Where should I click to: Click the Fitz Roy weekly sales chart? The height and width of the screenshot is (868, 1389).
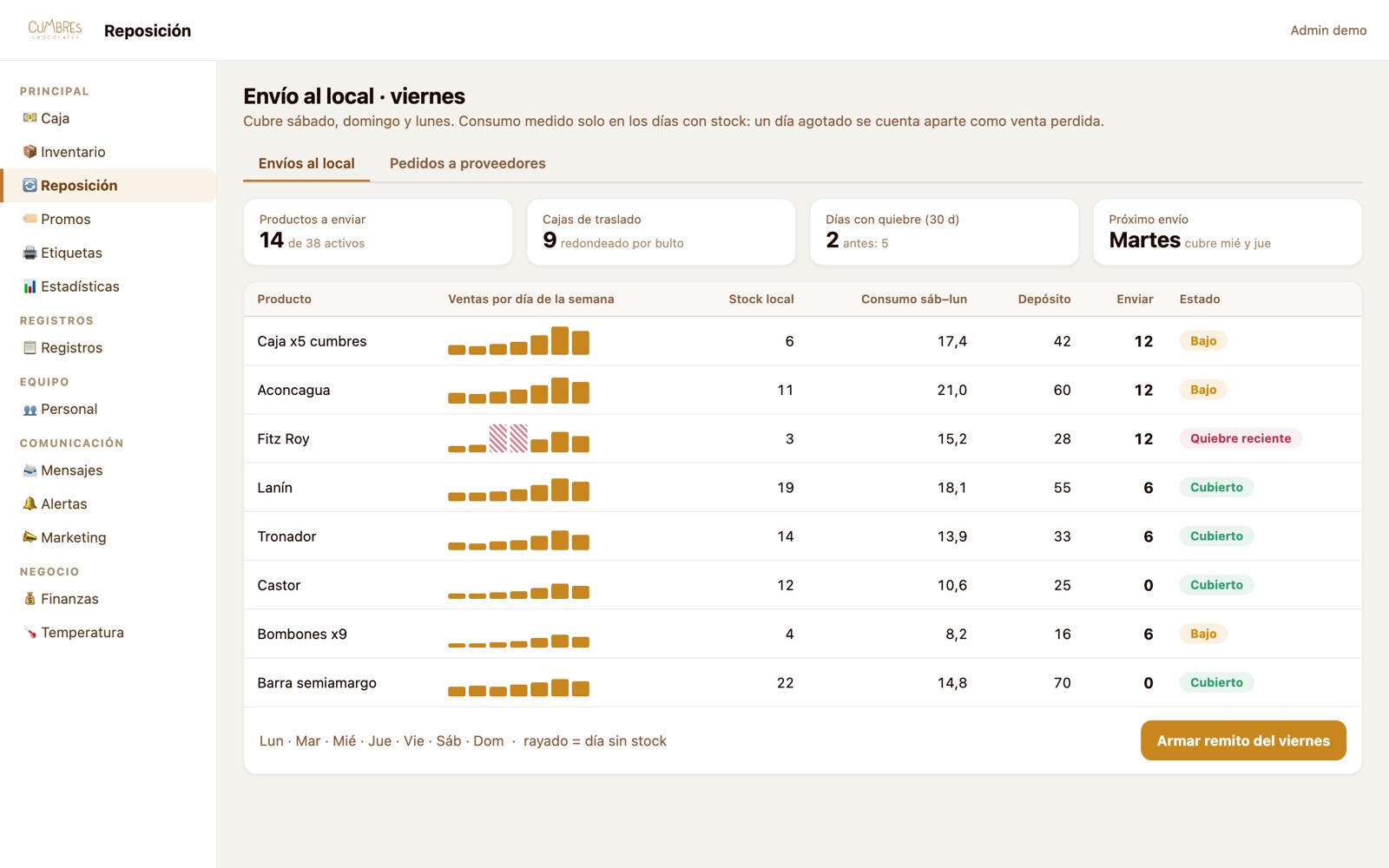[x=519, y=438]
